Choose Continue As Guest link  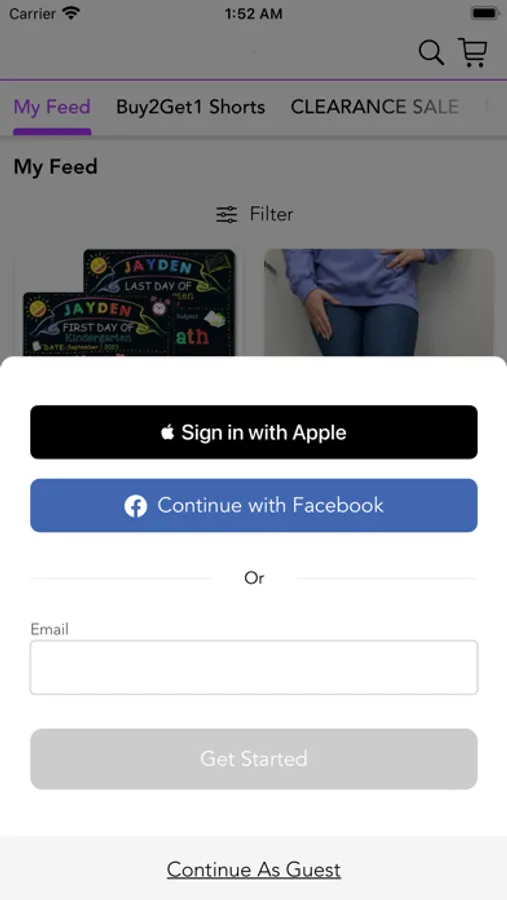[x=254, y=870]
